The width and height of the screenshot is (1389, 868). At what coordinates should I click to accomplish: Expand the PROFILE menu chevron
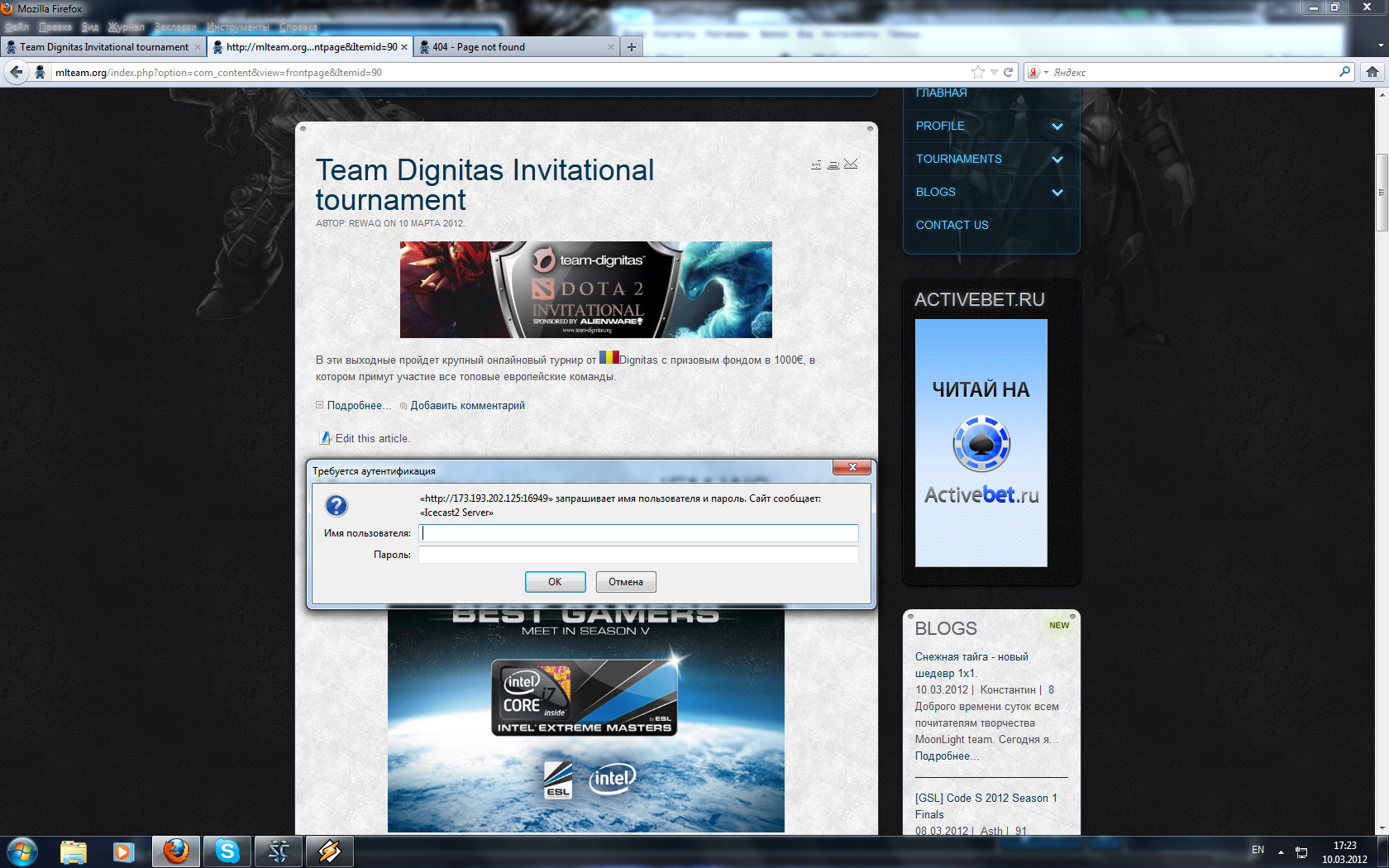pyautogui.click(x=1057, y=126)
